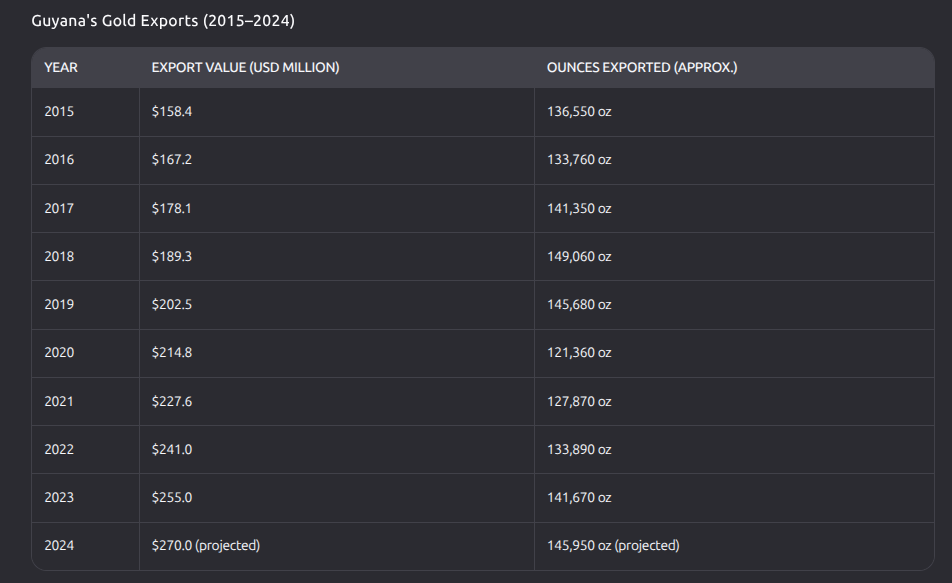The height and width of the screenshot is (583, 952).
Task: Click the 'Guyana's Gold Exports (2015–2024)' title
Action: tap(163, 20)
